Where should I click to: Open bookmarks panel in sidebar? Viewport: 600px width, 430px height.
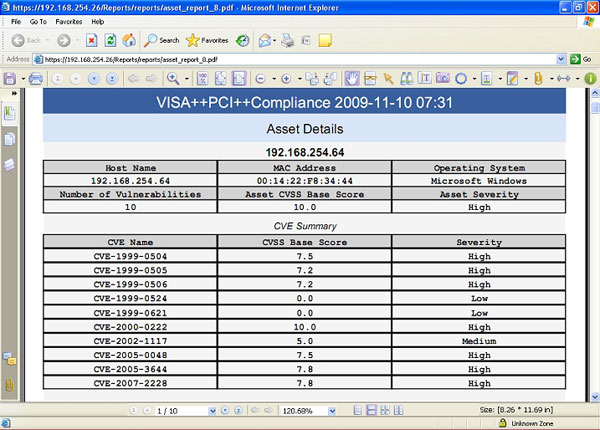tap(10, 114)
